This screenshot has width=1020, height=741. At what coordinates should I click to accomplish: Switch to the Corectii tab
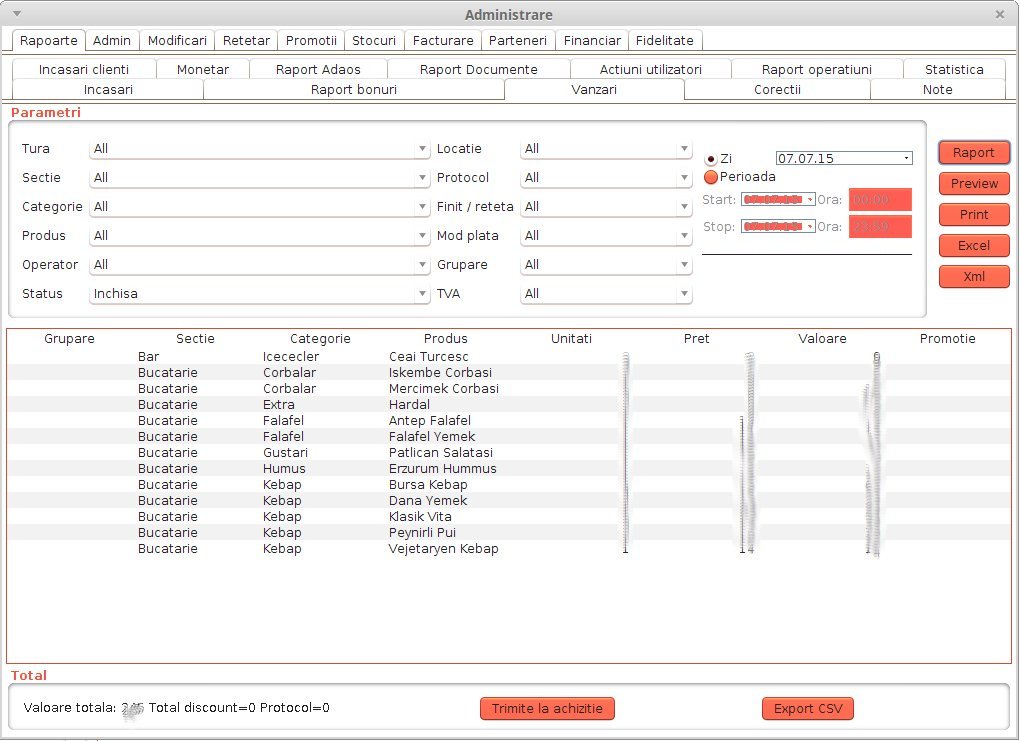pos(777,90)
